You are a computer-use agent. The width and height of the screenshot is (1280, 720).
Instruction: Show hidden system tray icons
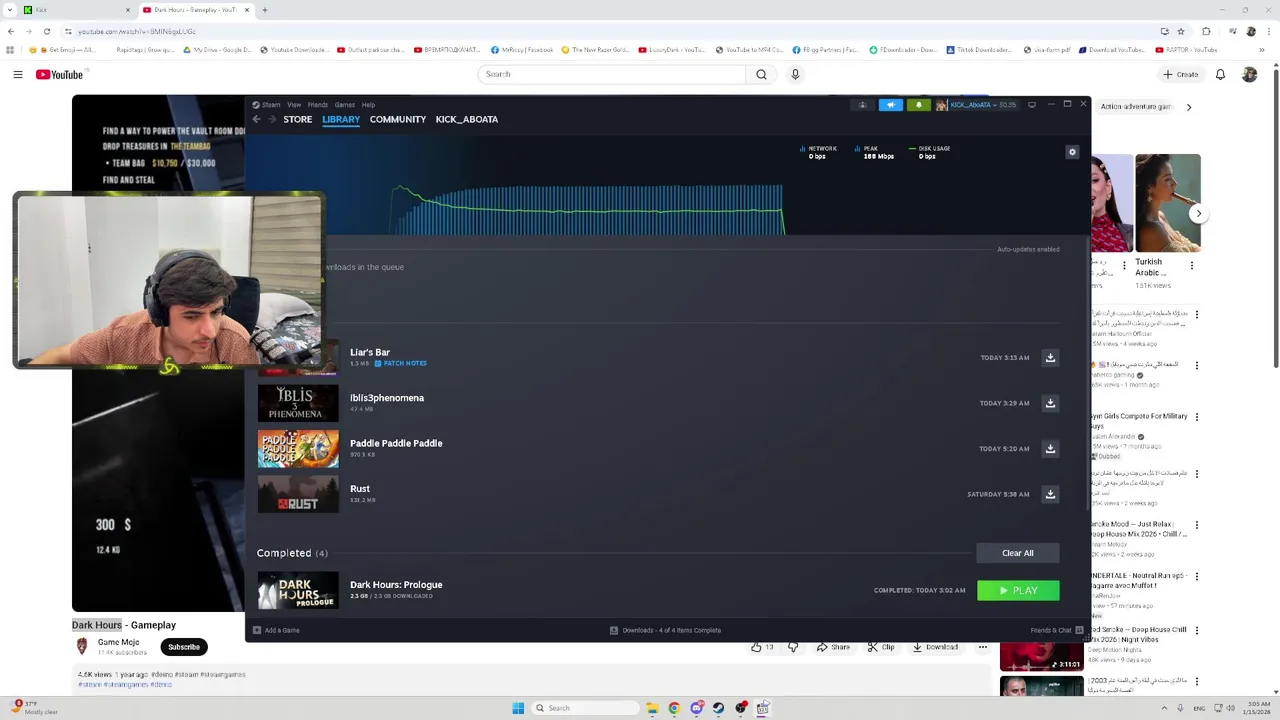click(x=1165, y=708)
